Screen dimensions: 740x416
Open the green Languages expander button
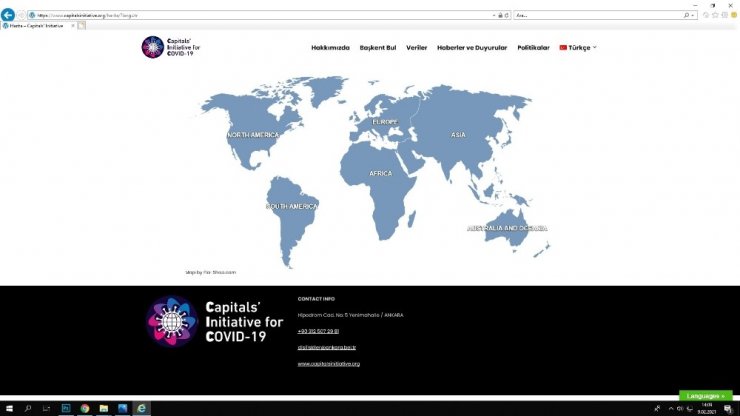(x=706, y=396)
